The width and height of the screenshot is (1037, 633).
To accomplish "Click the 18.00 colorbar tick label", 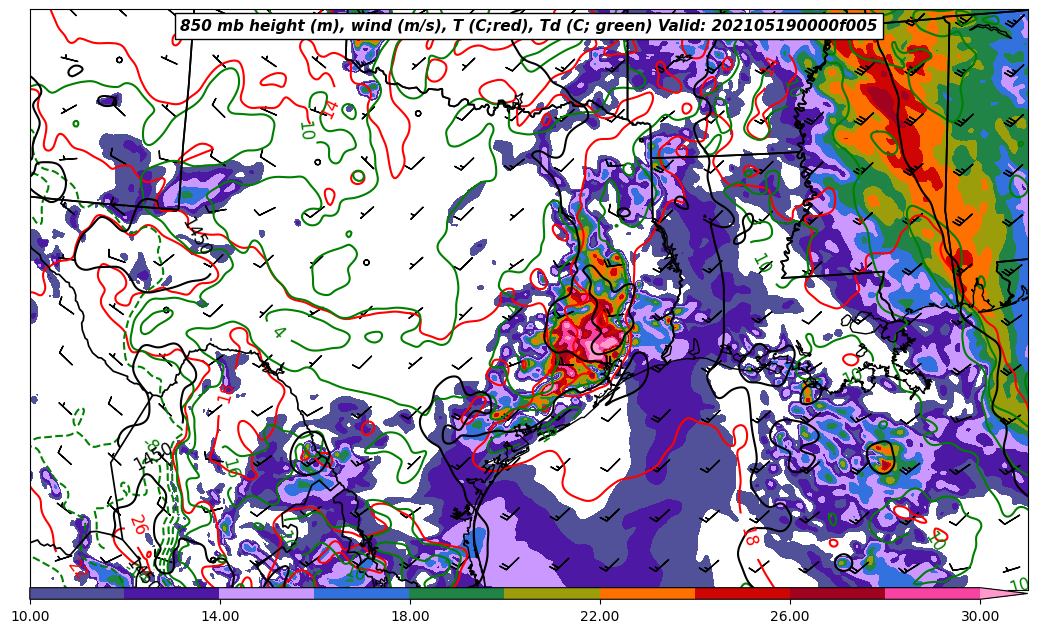I will pos(410,617).
